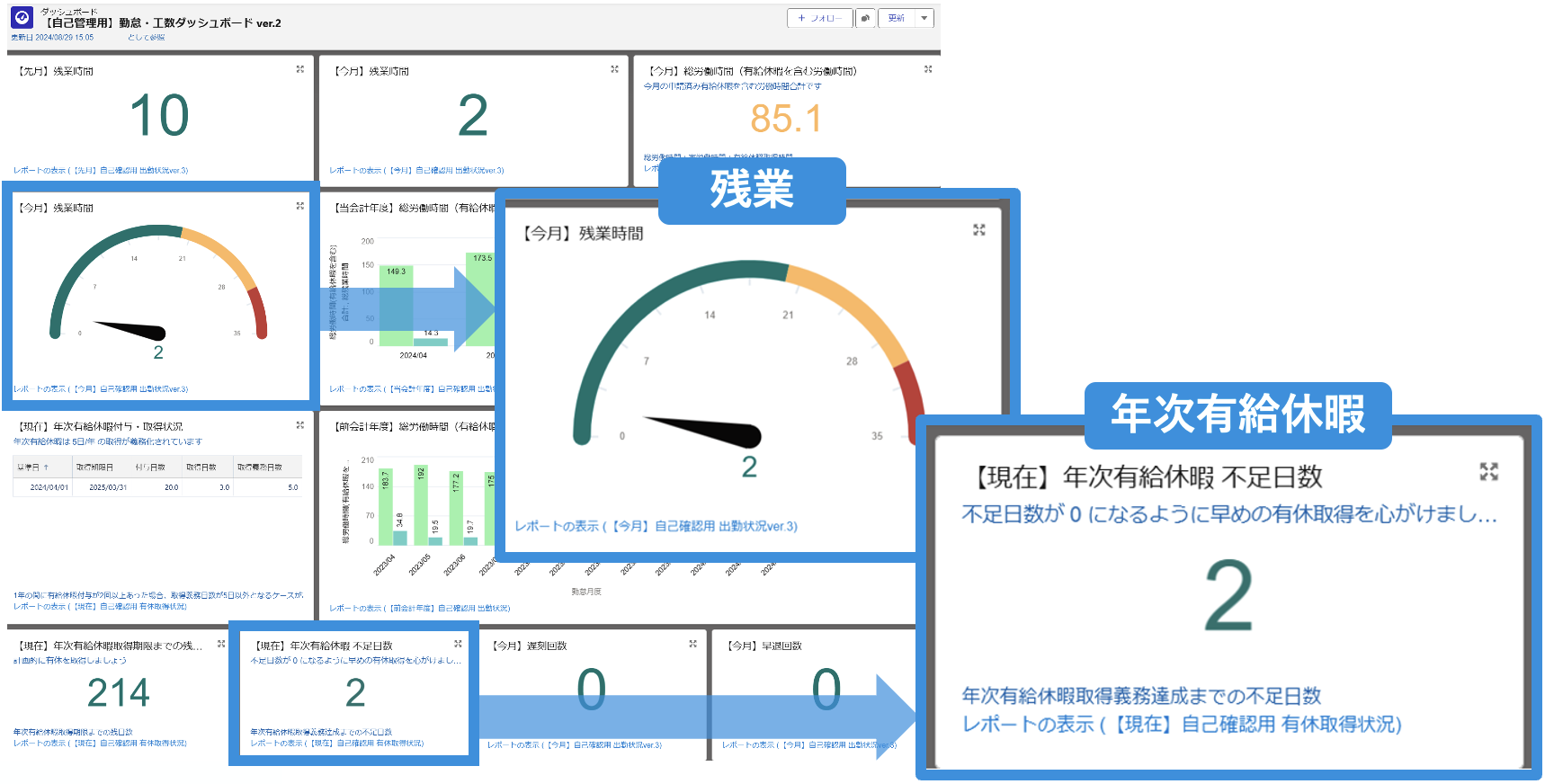Click the 更新 refresh button

[897, 18]
